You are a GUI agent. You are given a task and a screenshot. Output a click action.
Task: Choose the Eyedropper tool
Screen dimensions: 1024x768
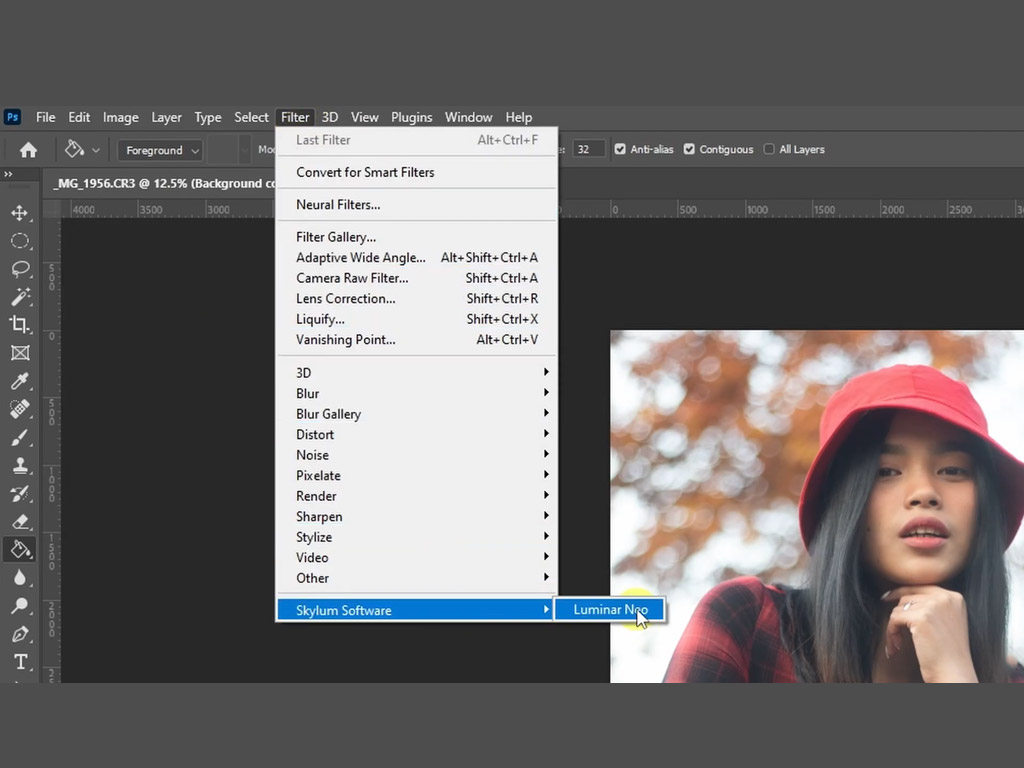click(x=20, y=381)
